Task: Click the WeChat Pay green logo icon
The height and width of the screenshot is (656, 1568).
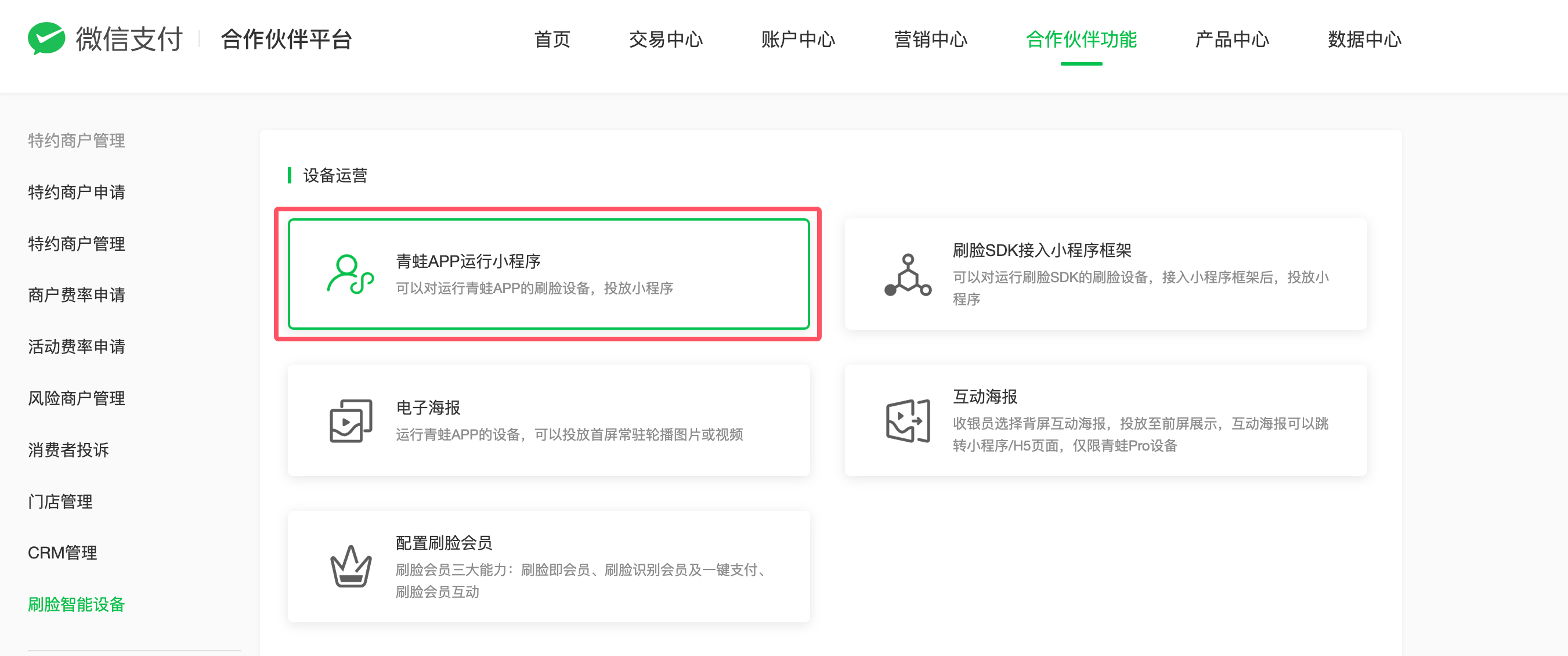Action: click(46, 38)
